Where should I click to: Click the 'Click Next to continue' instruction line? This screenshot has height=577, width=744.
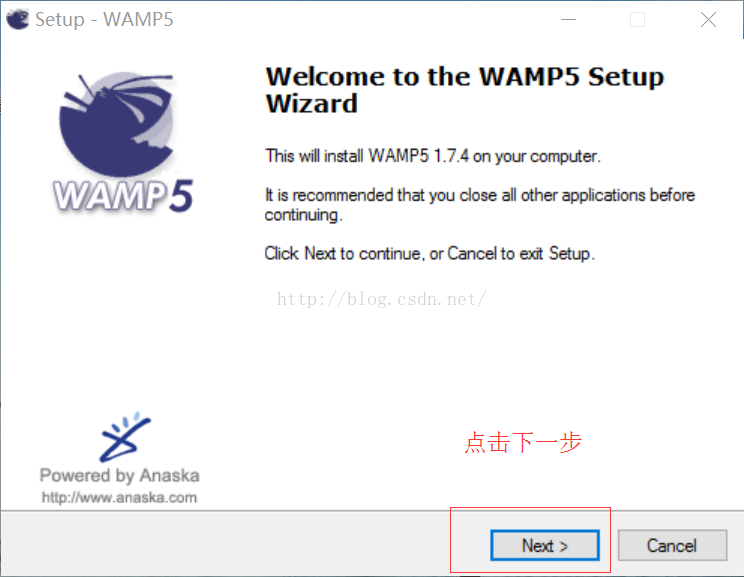click(429, 253)
